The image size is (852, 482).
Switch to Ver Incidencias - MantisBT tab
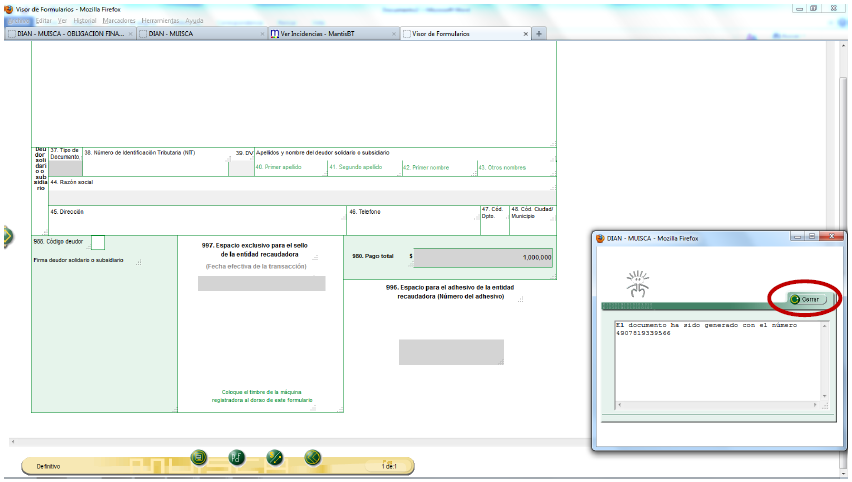coord(333,34)
